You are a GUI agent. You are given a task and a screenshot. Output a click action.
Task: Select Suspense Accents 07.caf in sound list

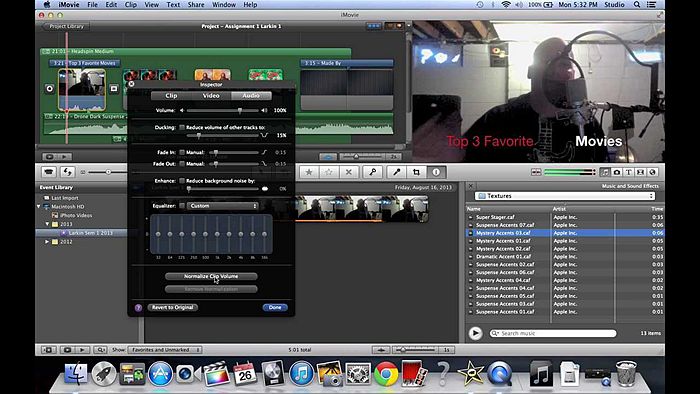click(565, 225)
